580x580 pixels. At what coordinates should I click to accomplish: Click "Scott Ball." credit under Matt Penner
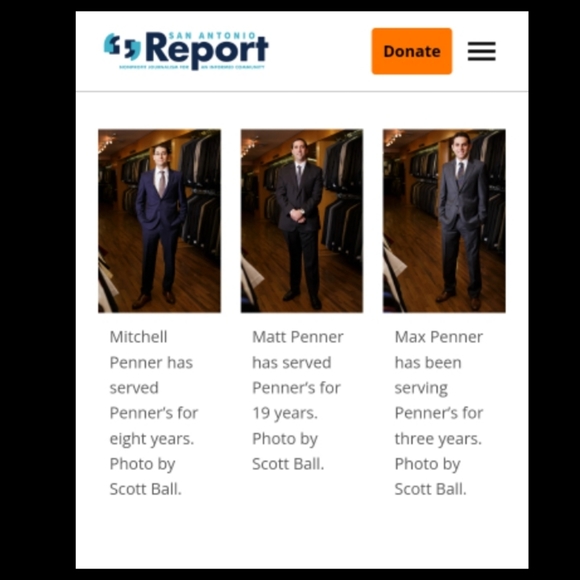tap(288, 464)
